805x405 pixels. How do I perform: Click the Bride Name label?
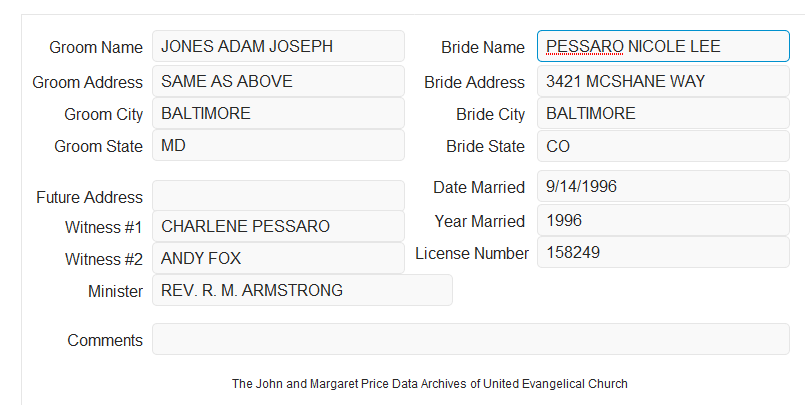(x=483, y=47)
